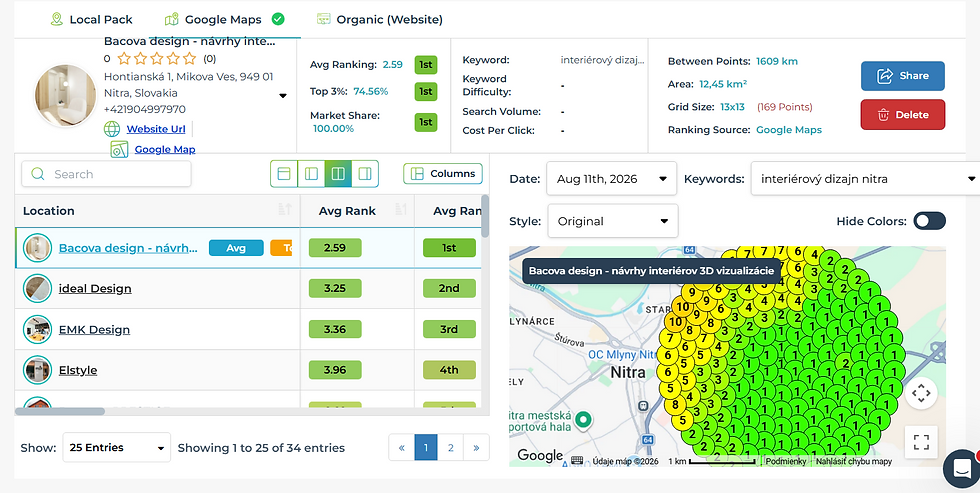
Task: Click the Google logo on the map
Action: 540,456
